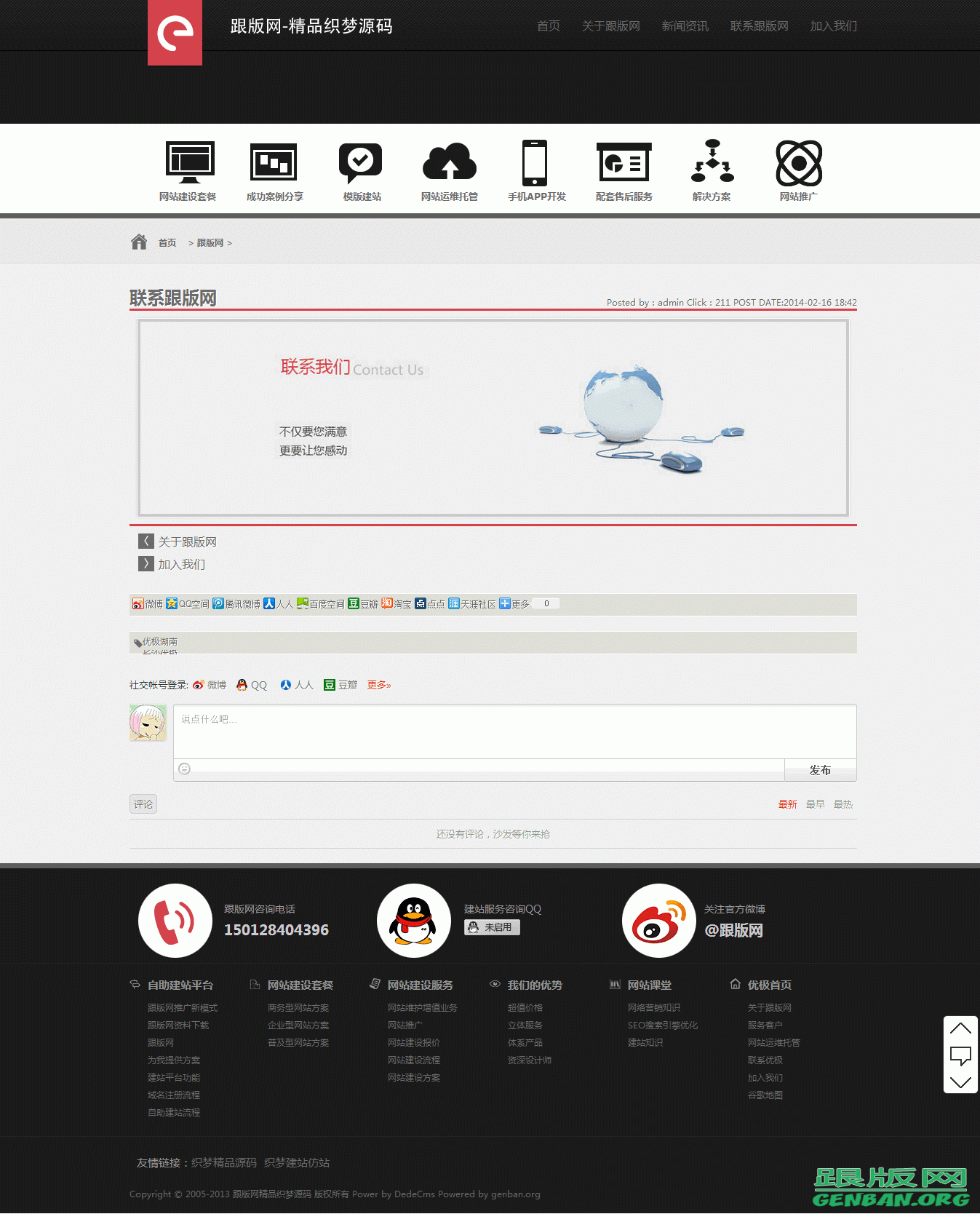Open the emoji picker in comment box
Screen dimensions: 980x1214
pyautogui.click(x=185, y=769)
